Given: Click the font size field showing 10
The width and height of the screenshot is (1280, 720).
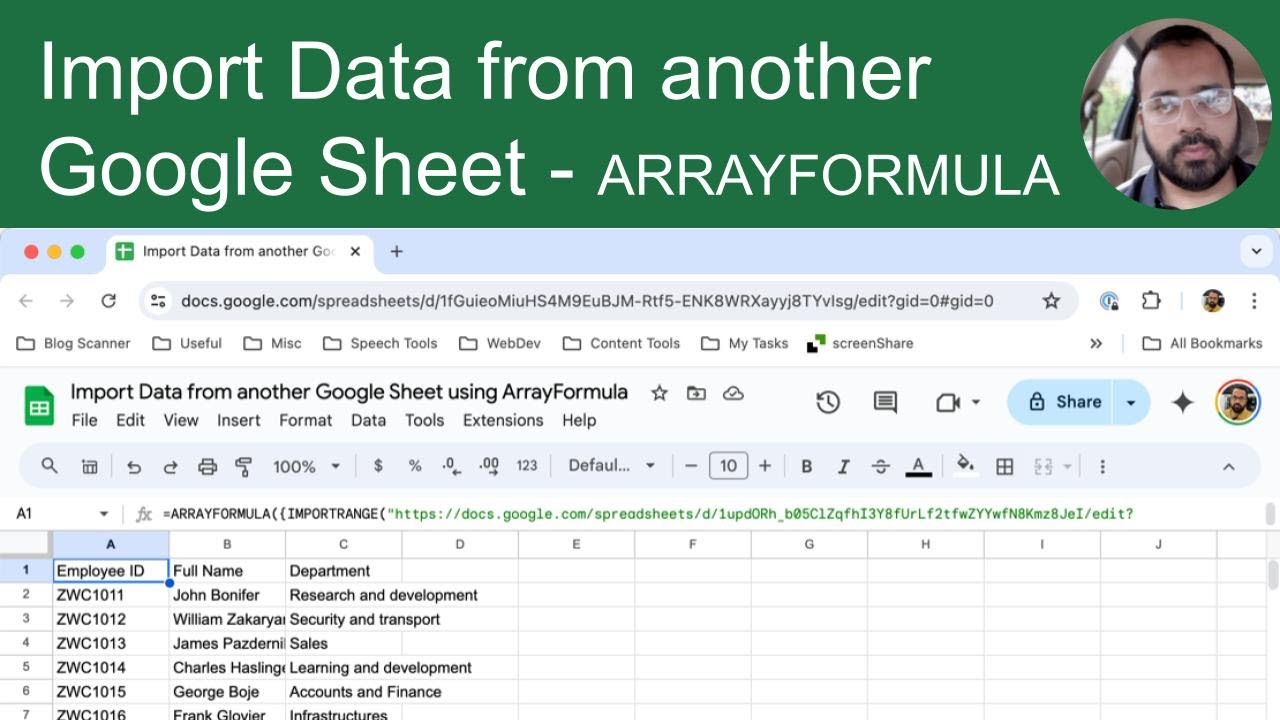Looking at the screenshot, I should 728,466.
